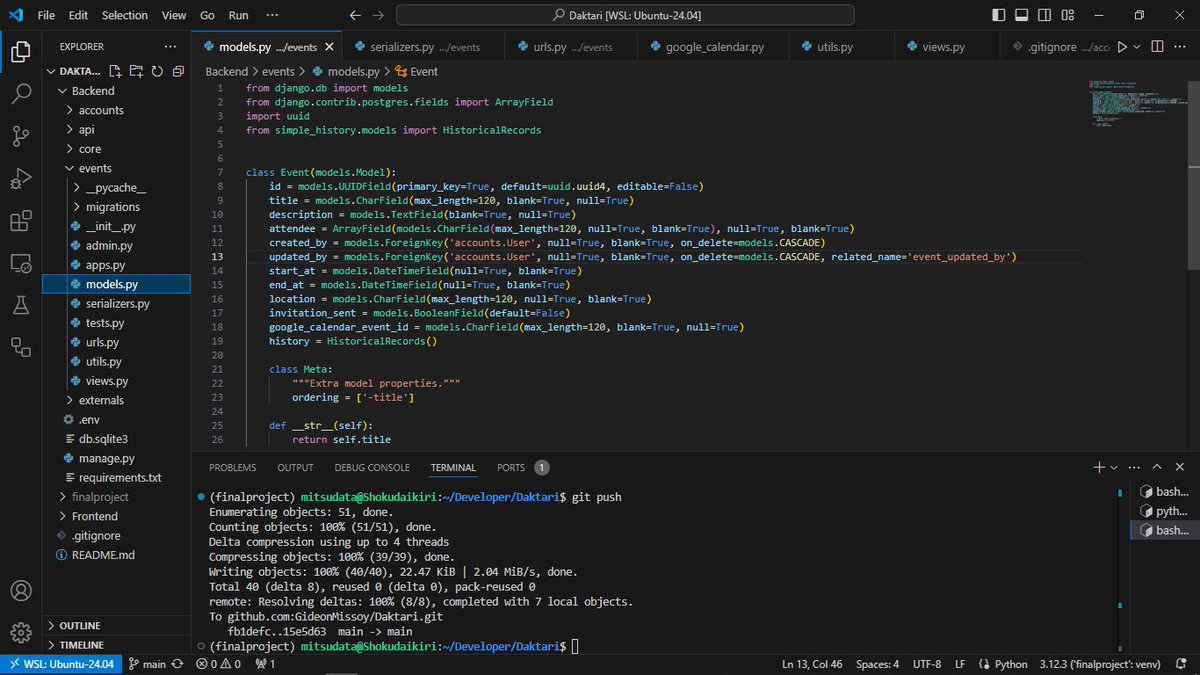Collapse the DAKTARI root folder
This screenshot has width=1200, height=675.
(x=53, y=72)
